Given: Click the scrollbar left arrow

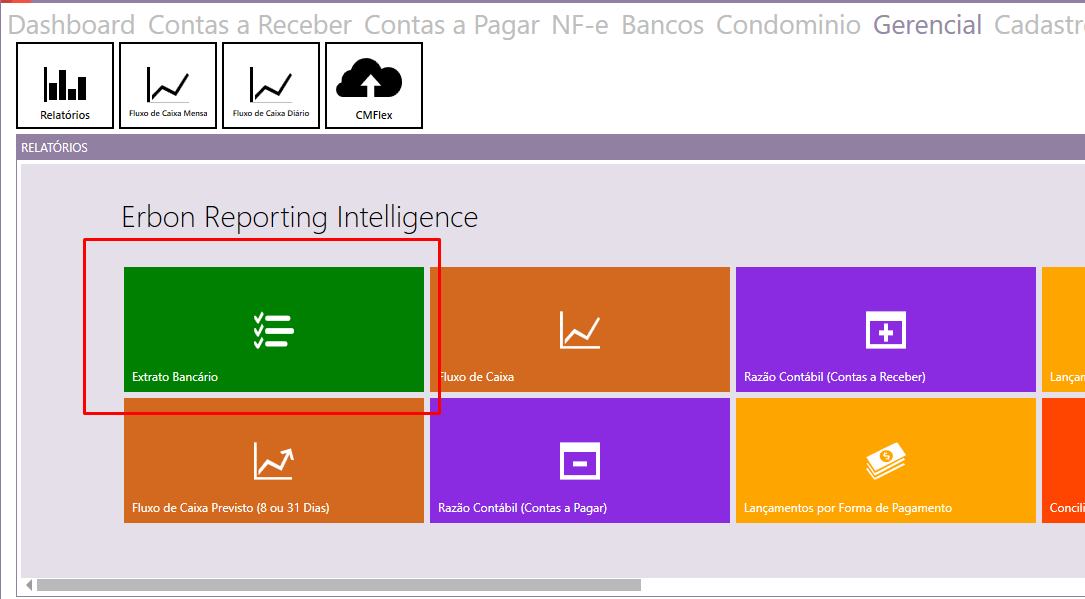Looking at the screenshot, I should point(28,585).
